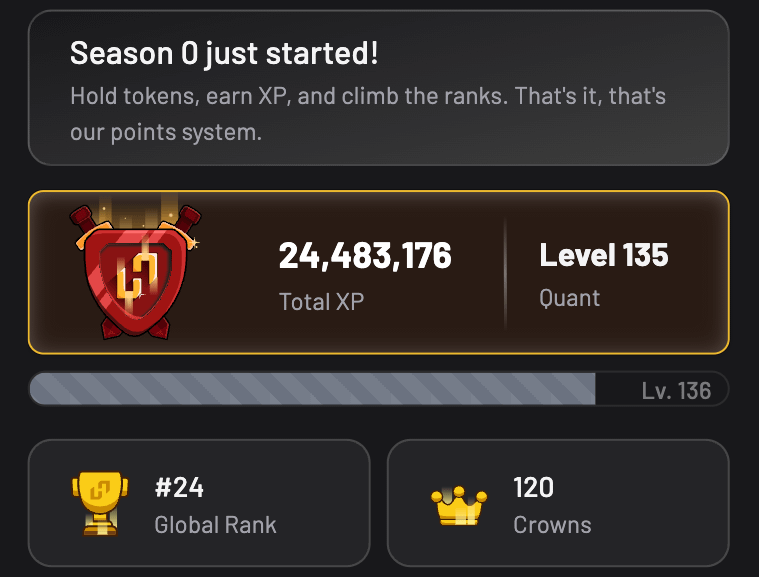Viewport: 759px width, 577px height.
Task: Click the 120 crowns count
Action: coord(533,487)
